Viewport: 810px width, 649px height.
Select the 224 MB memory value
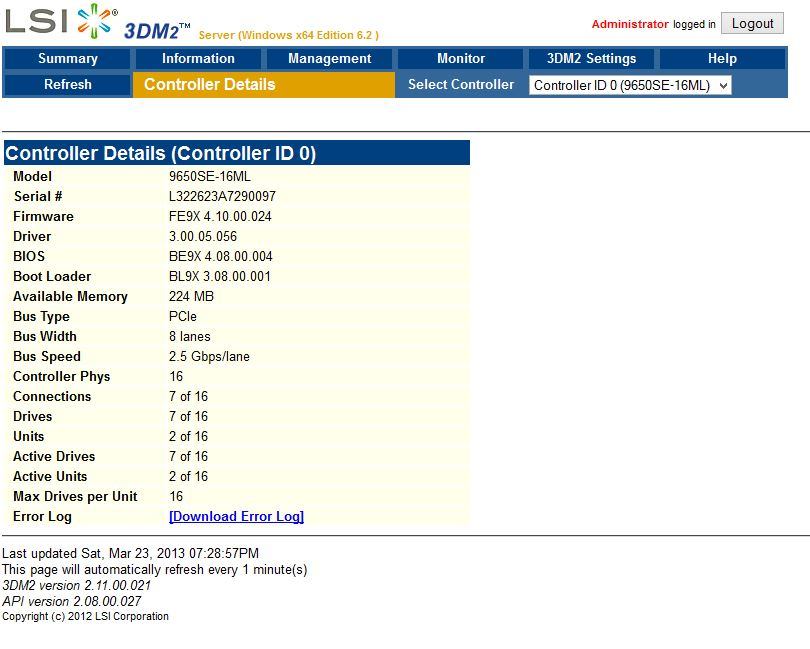click(191, 296)
